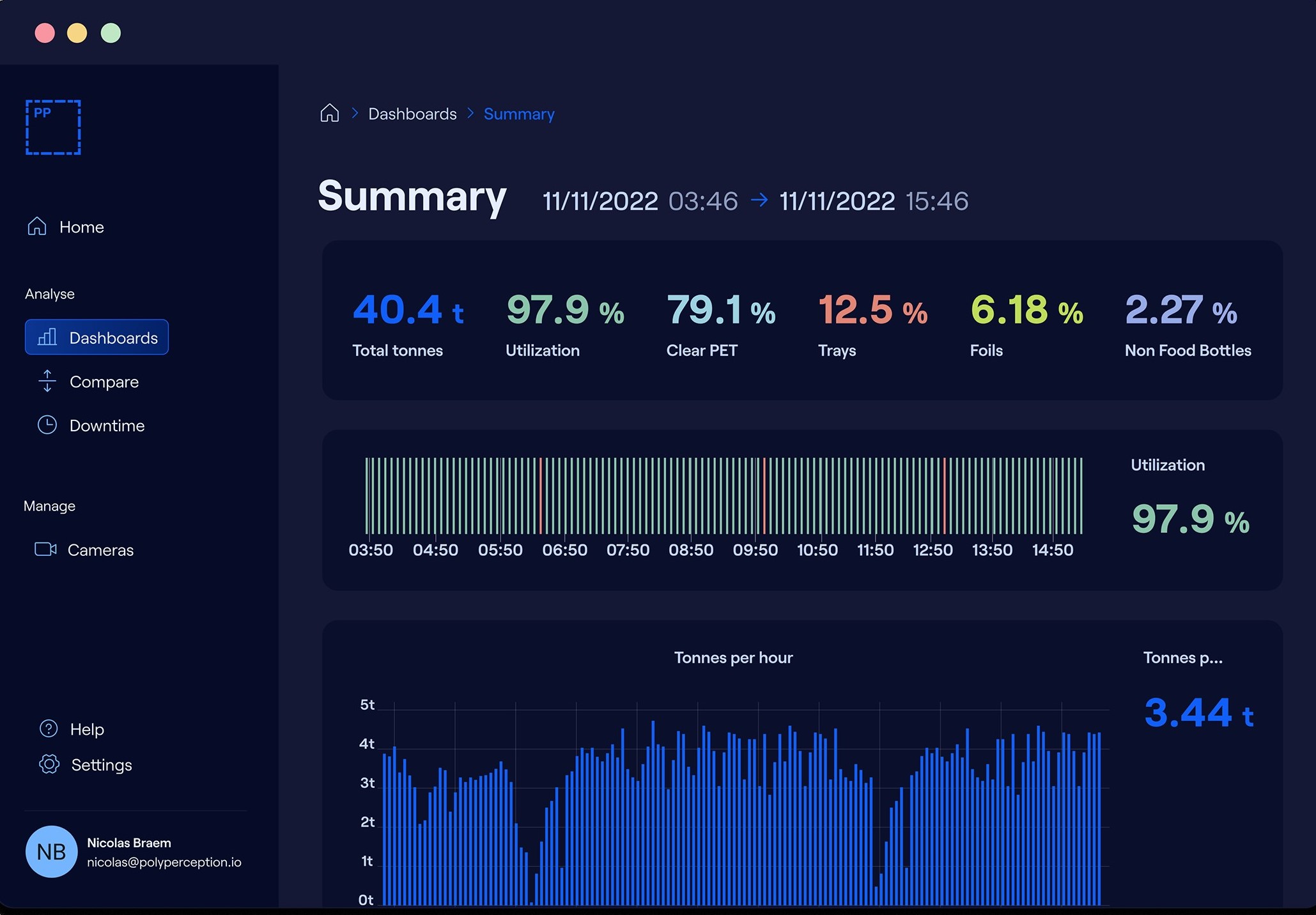Image resolution: width=1316 pixels, height=915 pixels.
Task: Open the Compare menu item
Action: click(x=104, y=381)
